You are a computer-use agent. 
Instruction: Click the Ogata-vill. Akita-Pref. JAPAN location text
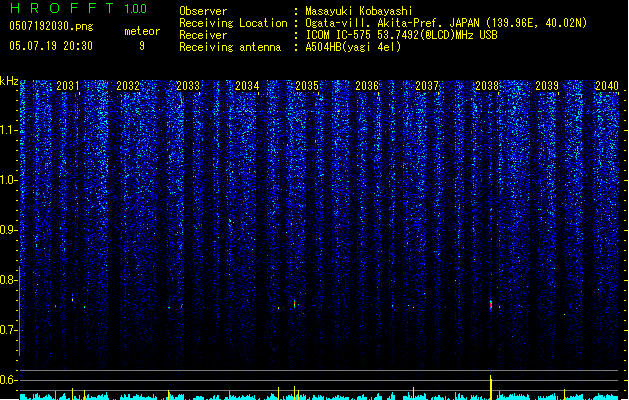(446, 23)
